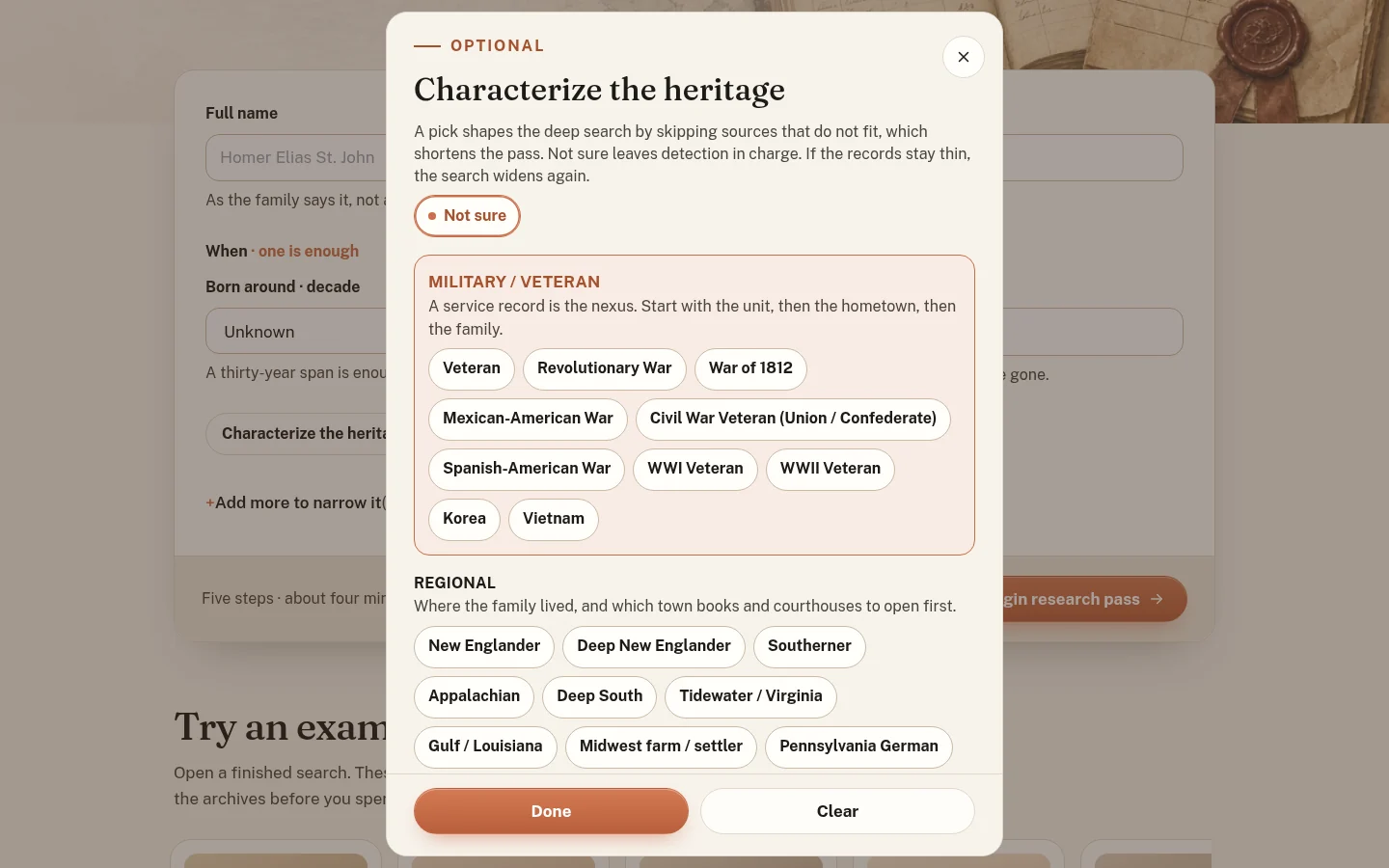
Task: Pick the Vietnam chip
Action: (x=554, y=519)
